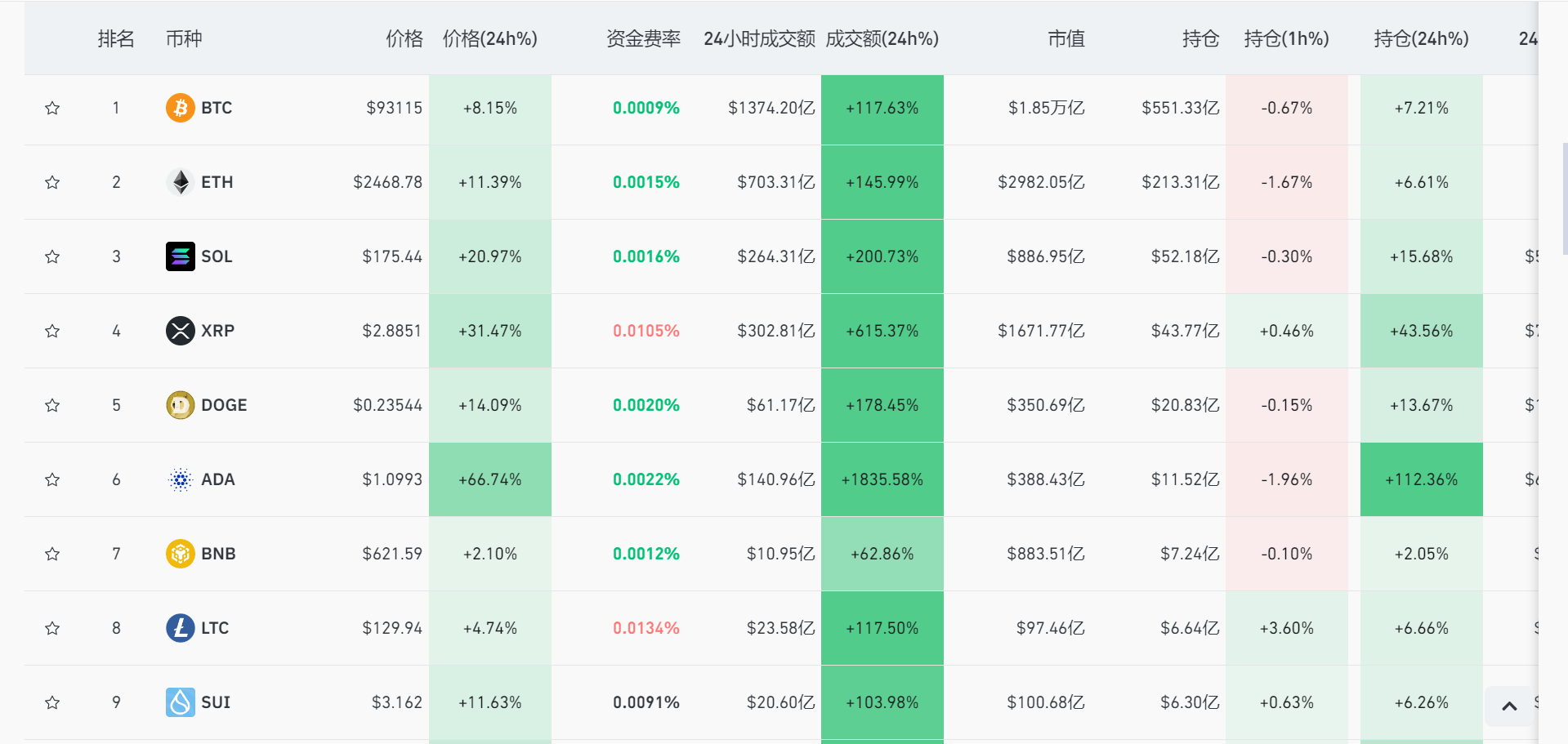This screenshot has width=1568, height=744.
Task: Click the Solana coin icon
Action: click(x=180, y=256)
